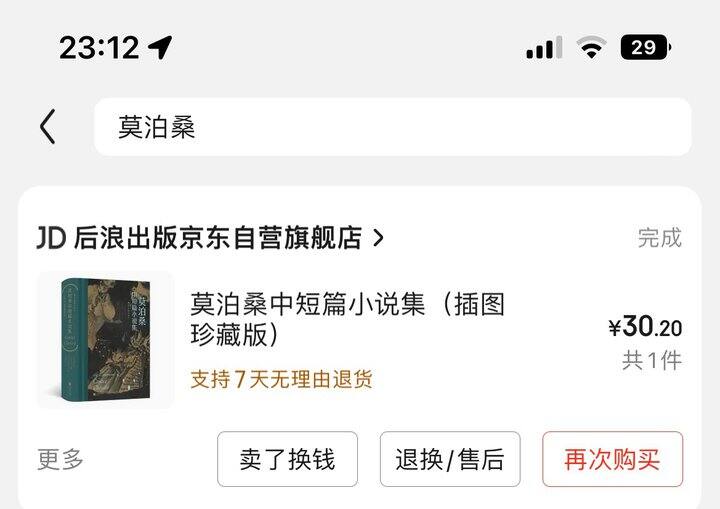Tap the JD logo beside store name
Image resolution: width=720 pixels, height=509 pixels.
point(51,238)
